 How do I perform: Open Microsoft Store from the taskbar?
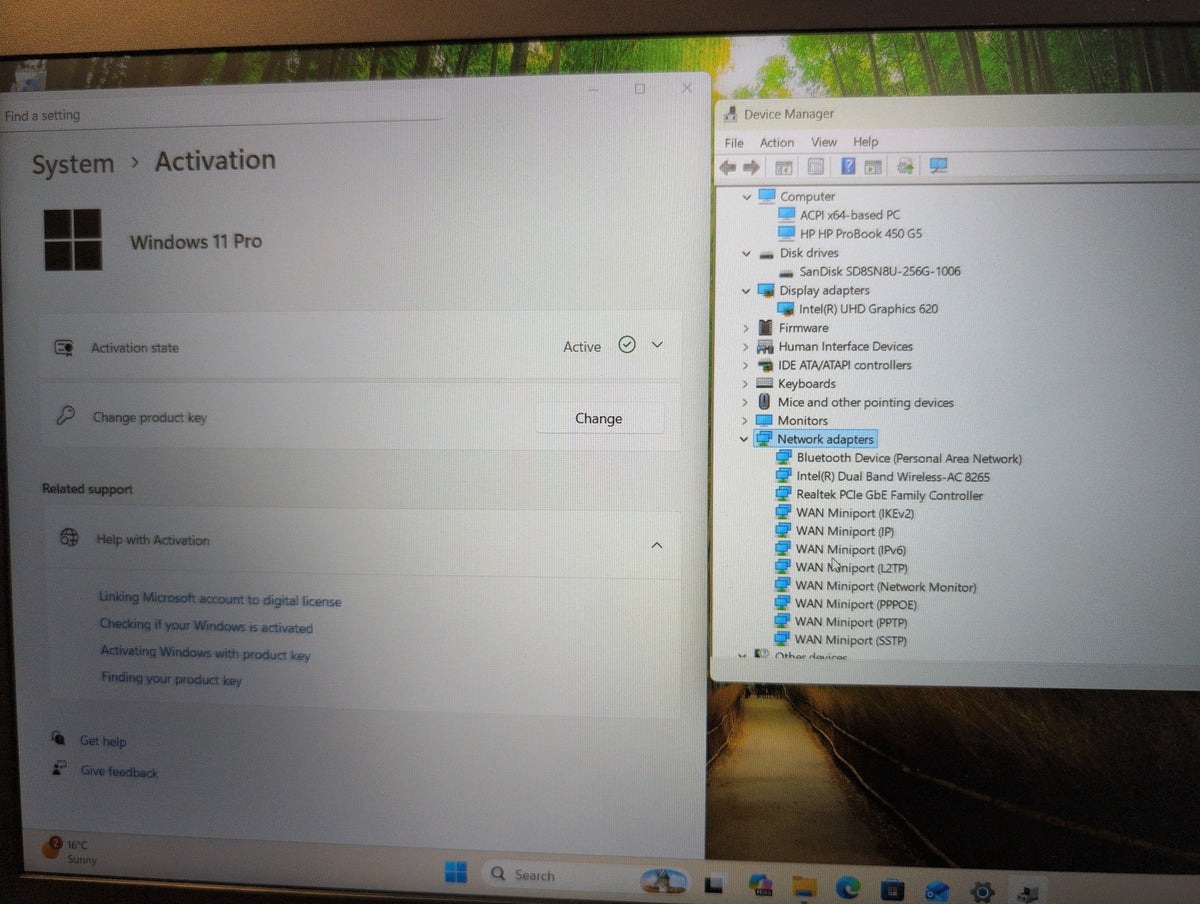click(x=892, y=888)
